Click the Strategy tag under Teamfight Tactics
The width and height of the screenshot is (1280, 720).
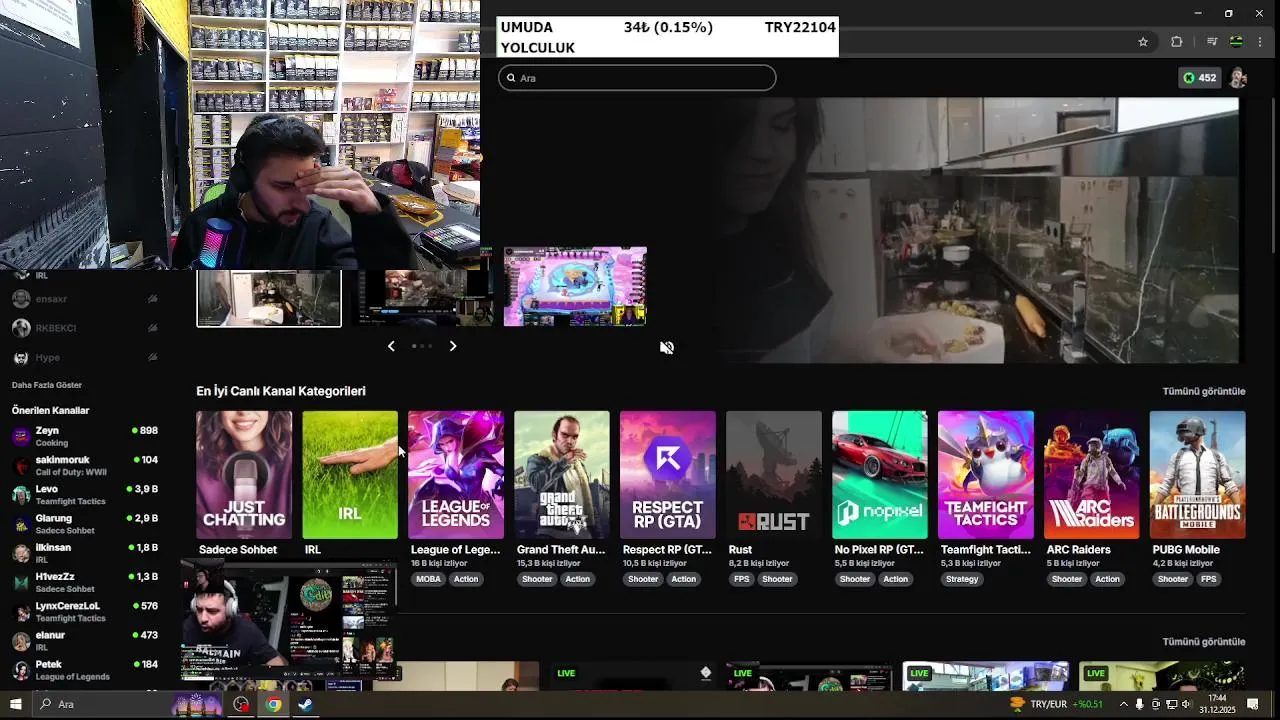962,579
